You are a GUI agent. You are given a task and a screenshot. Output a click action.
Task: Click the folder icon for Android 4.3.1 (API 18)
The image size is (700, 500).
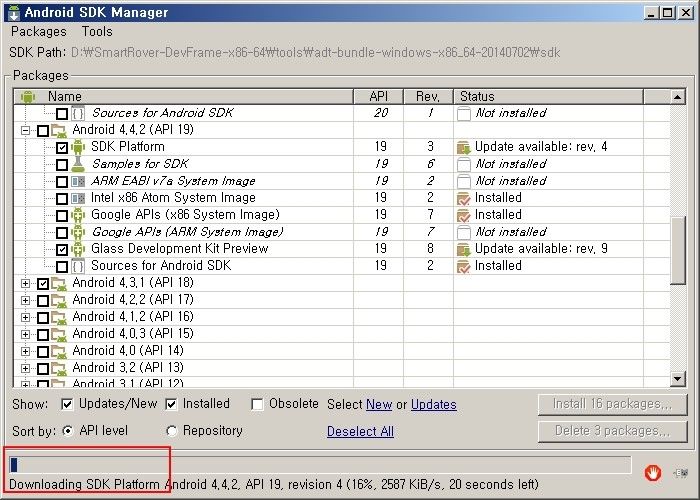click(58, 283)
